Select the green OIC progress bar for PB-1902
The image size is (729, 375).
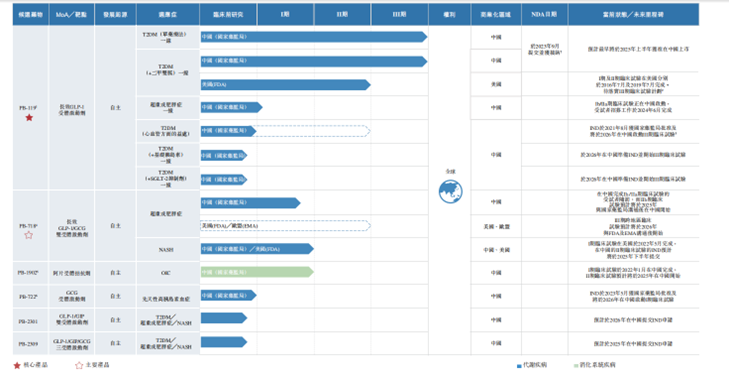click(257, 272)
